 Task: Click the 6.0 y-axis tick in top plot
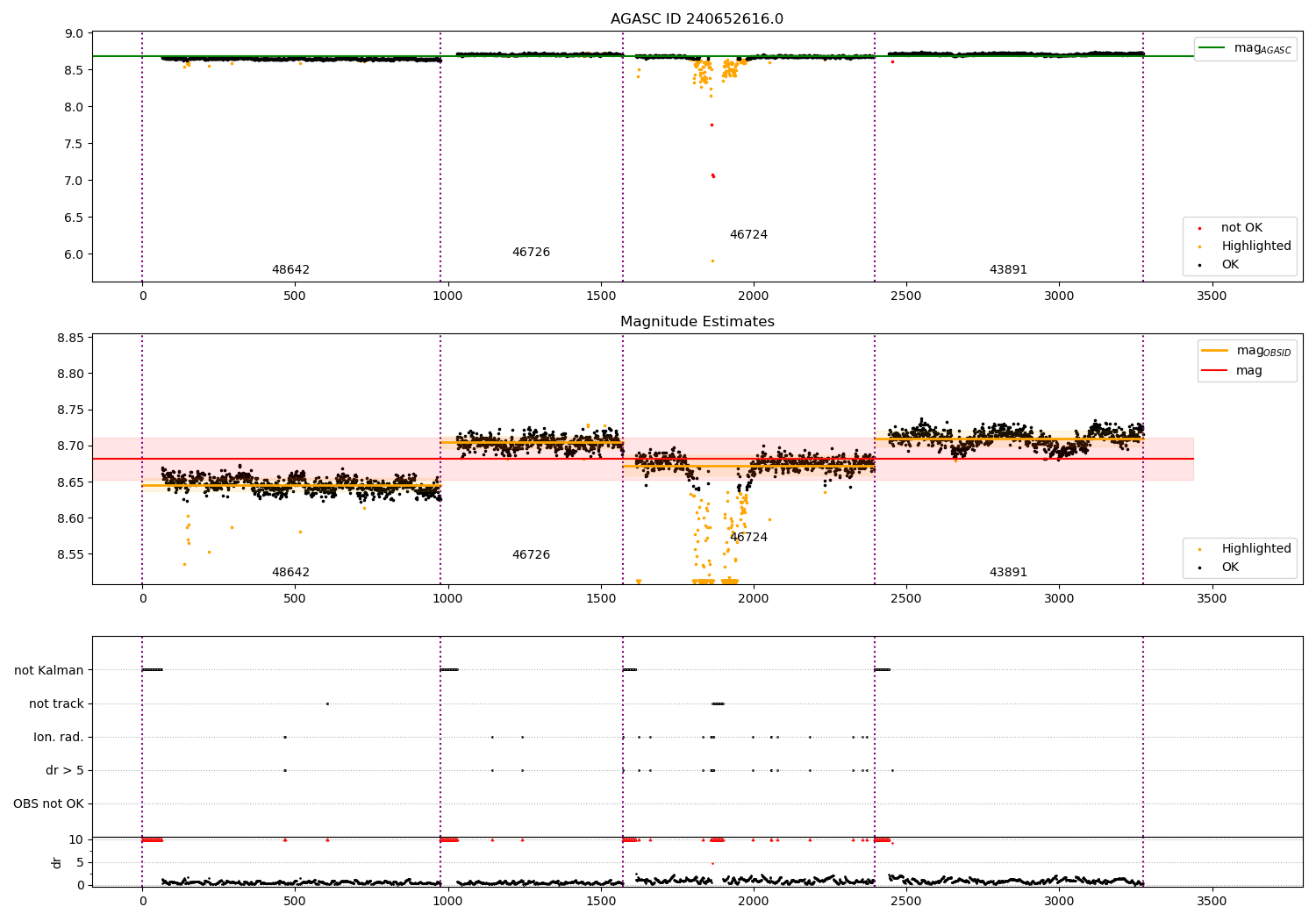75,254
